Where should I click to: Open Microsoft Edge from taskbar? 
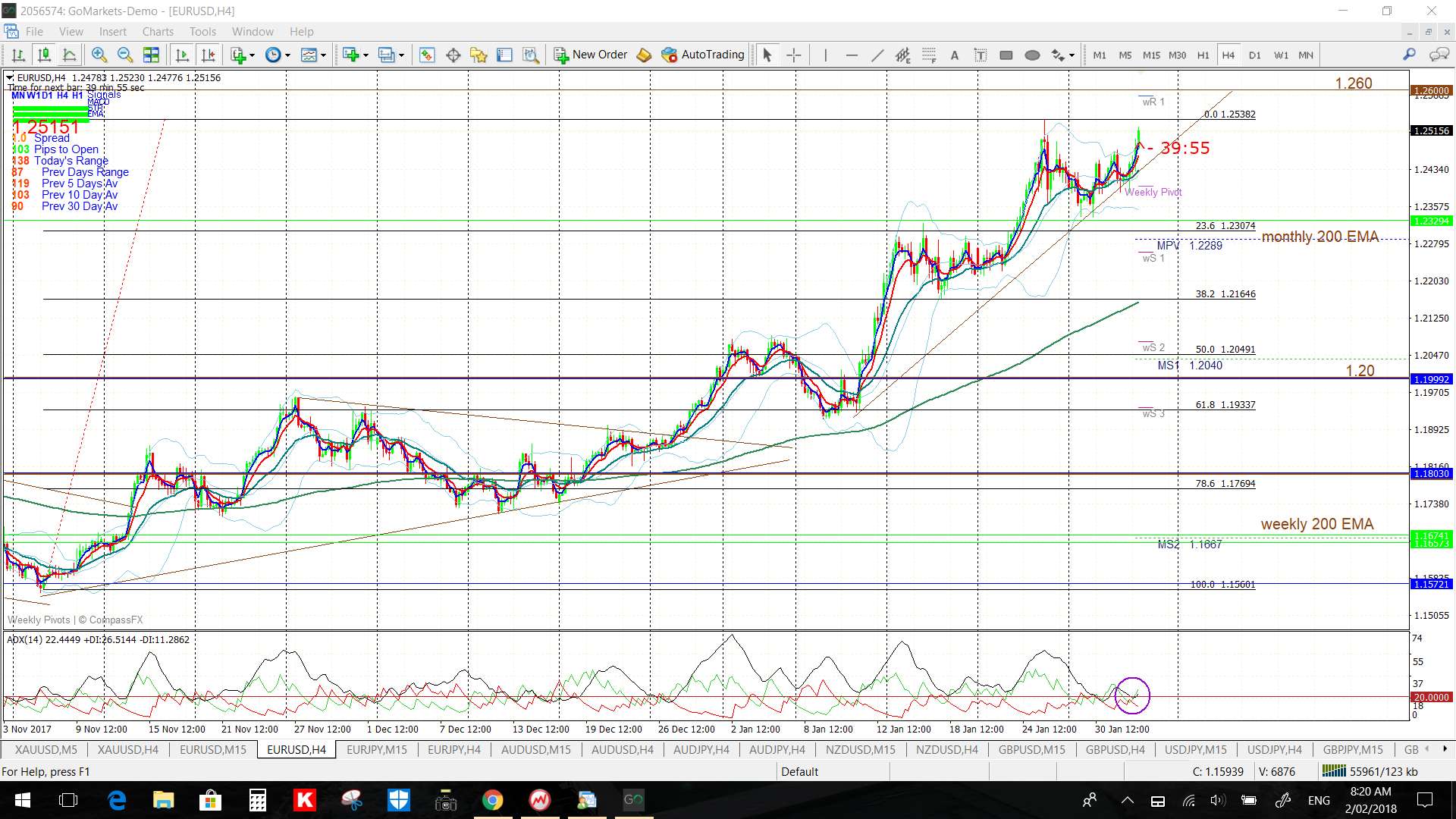tap(117, 800)
